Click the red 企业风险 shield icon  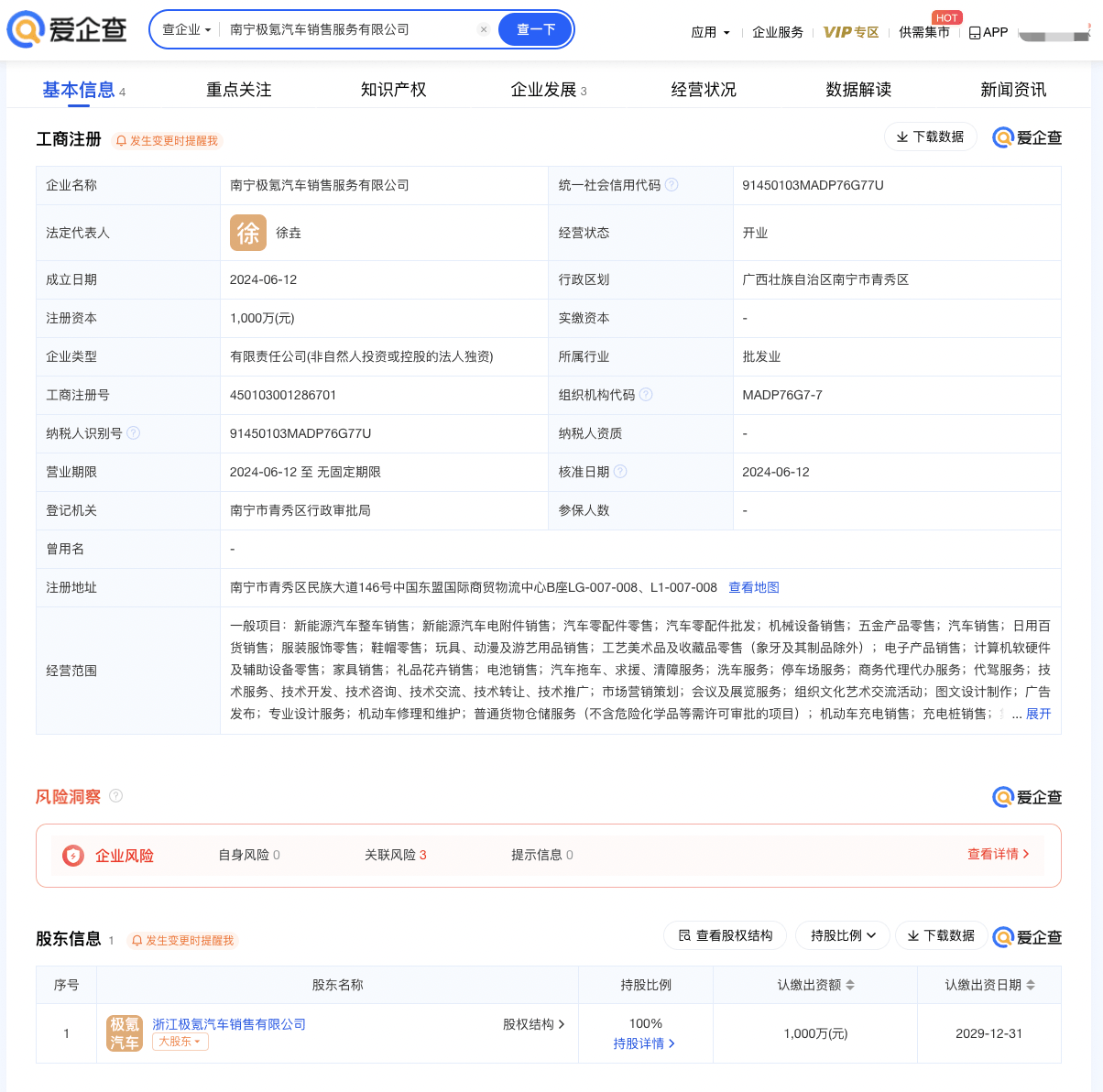click(x=73, y=856)
